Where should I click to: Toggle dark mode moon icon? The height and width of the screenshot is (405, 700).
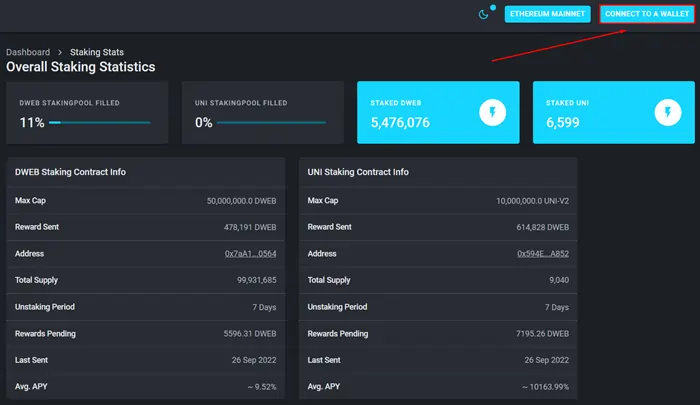483,15
